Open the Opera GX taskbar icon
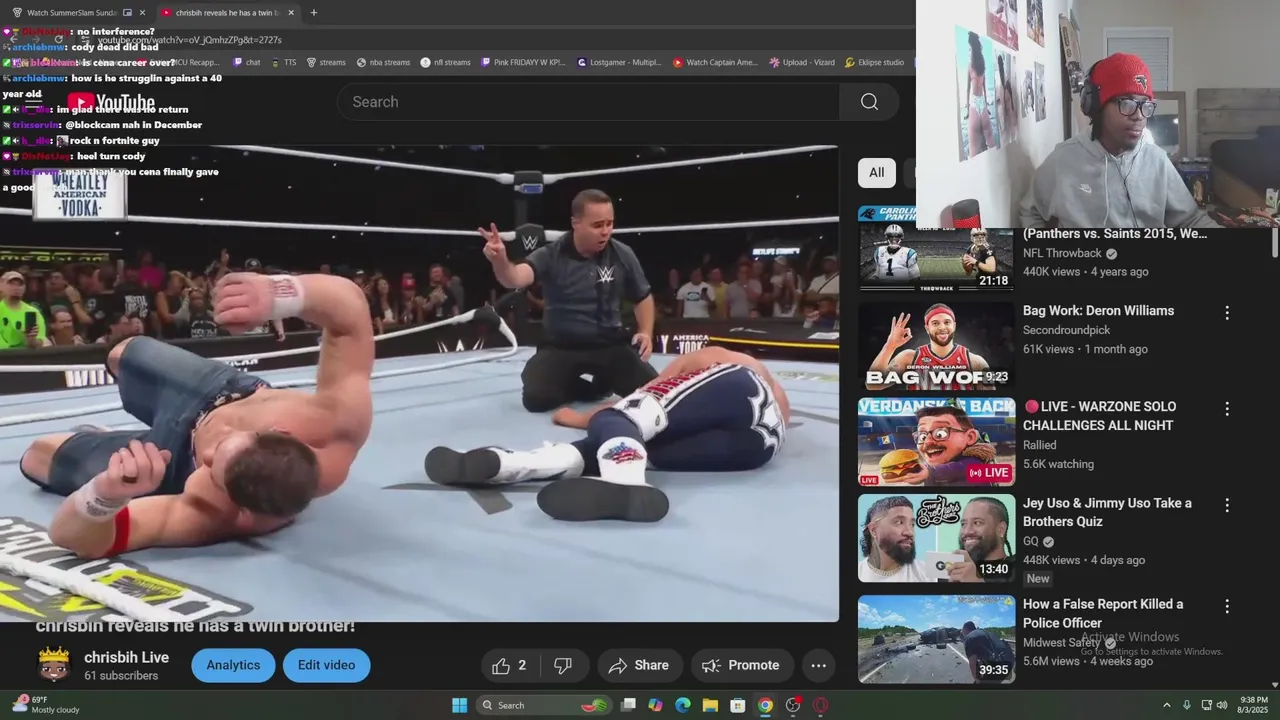This screenshot has width=1280, height=720. 820,705
